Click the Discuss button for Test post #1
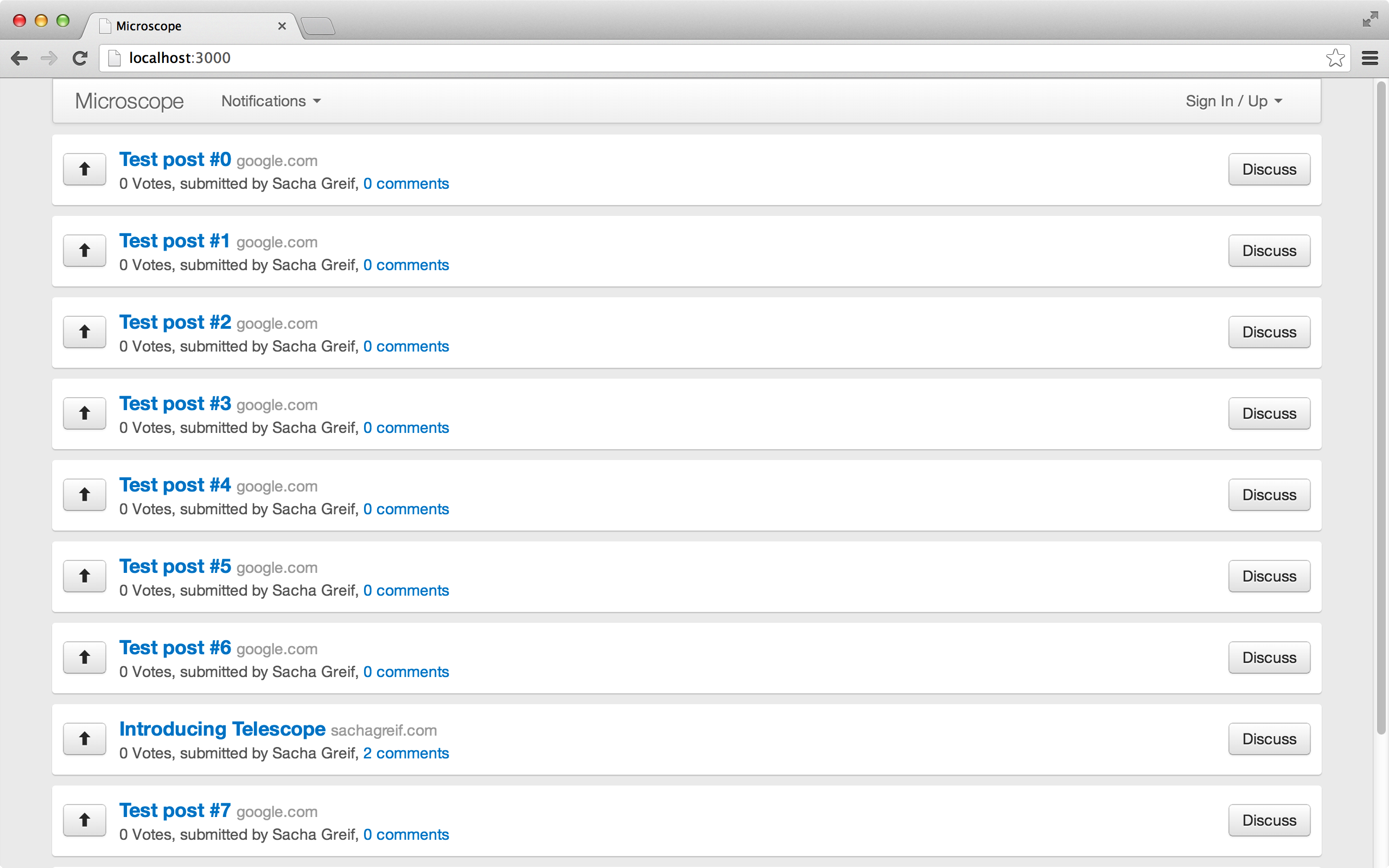 pos(1269,251)
